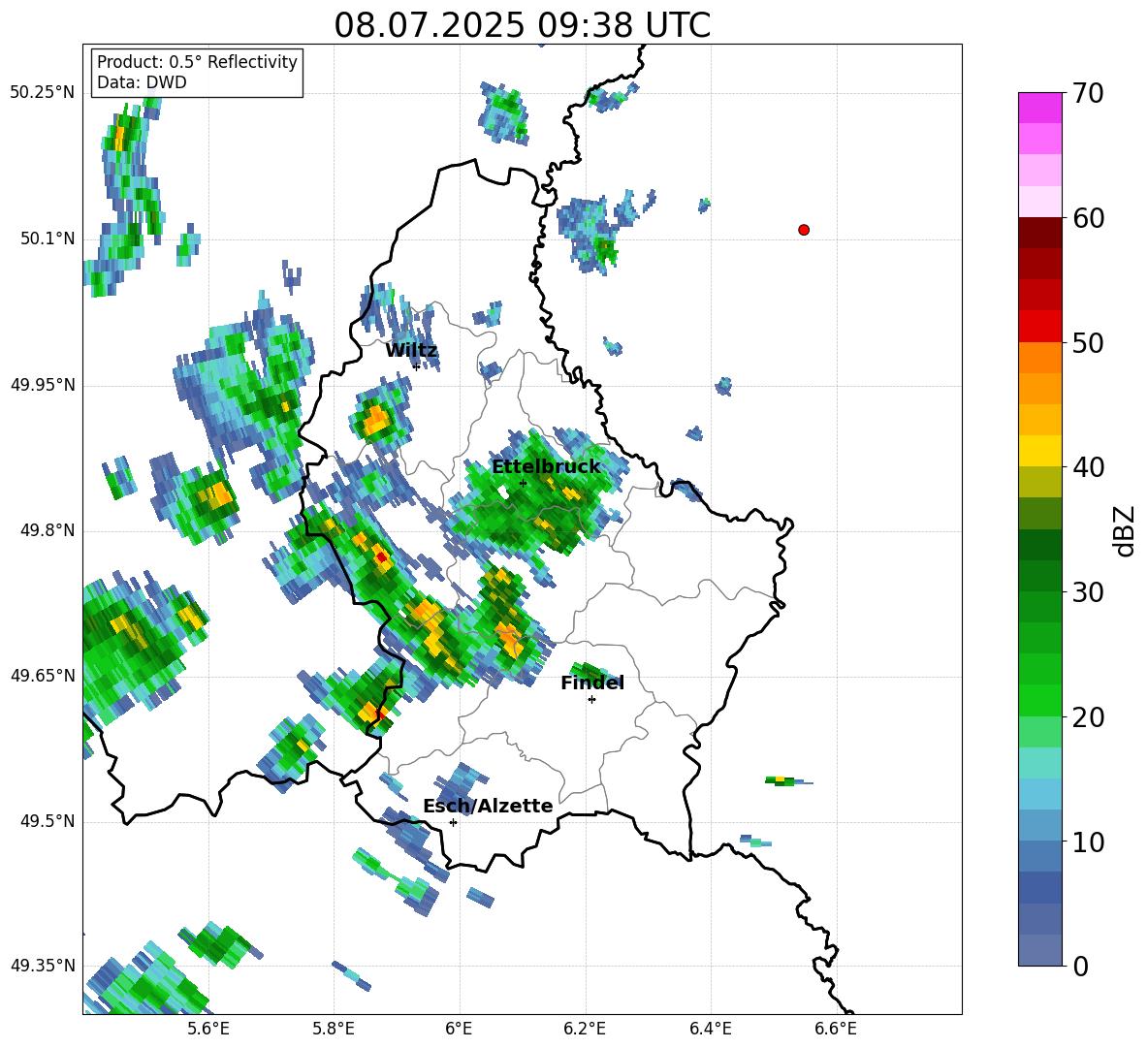
Task: Click the 49.95°N latitude label
Action: (x=43, y=384)
